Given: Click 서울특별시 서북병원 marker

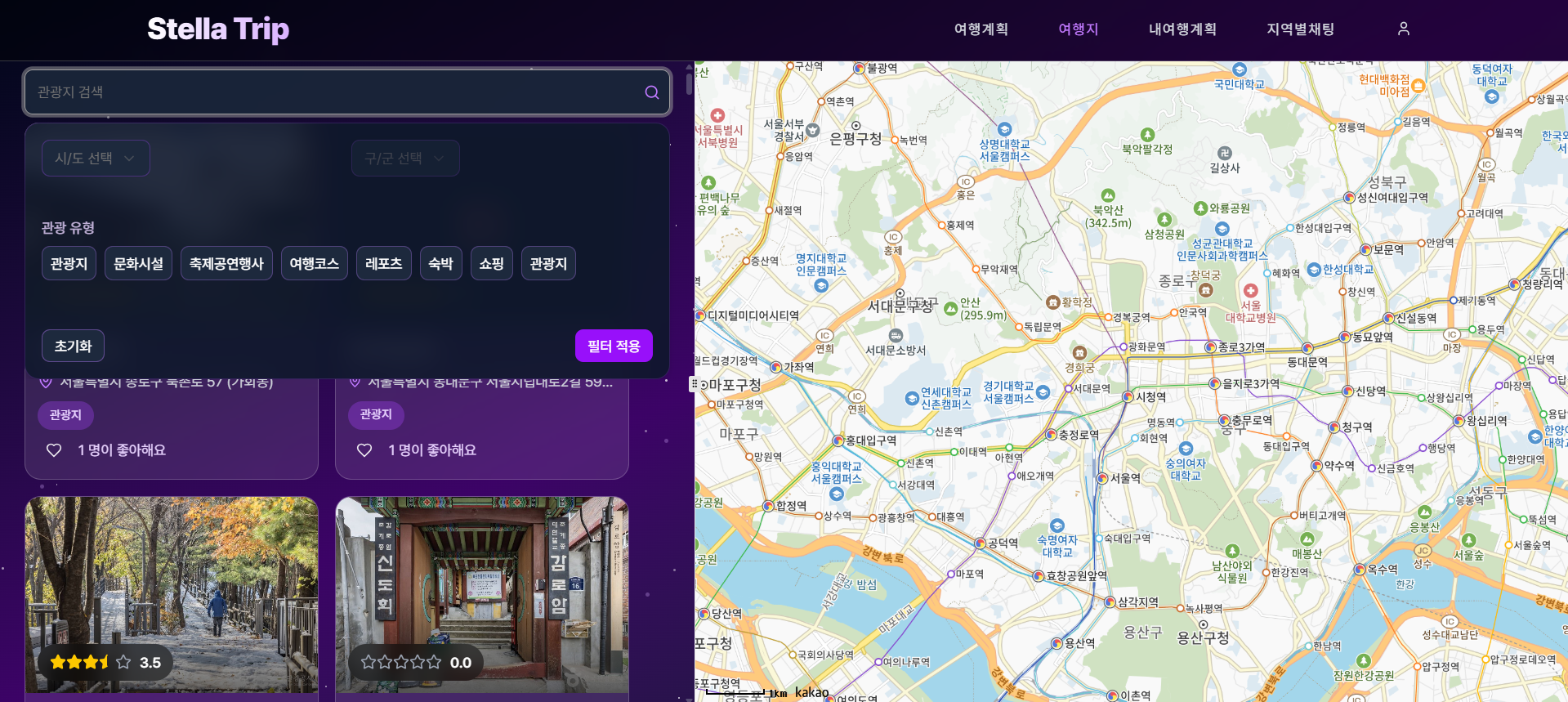Looking at the screenshot, I should point(717,116).
